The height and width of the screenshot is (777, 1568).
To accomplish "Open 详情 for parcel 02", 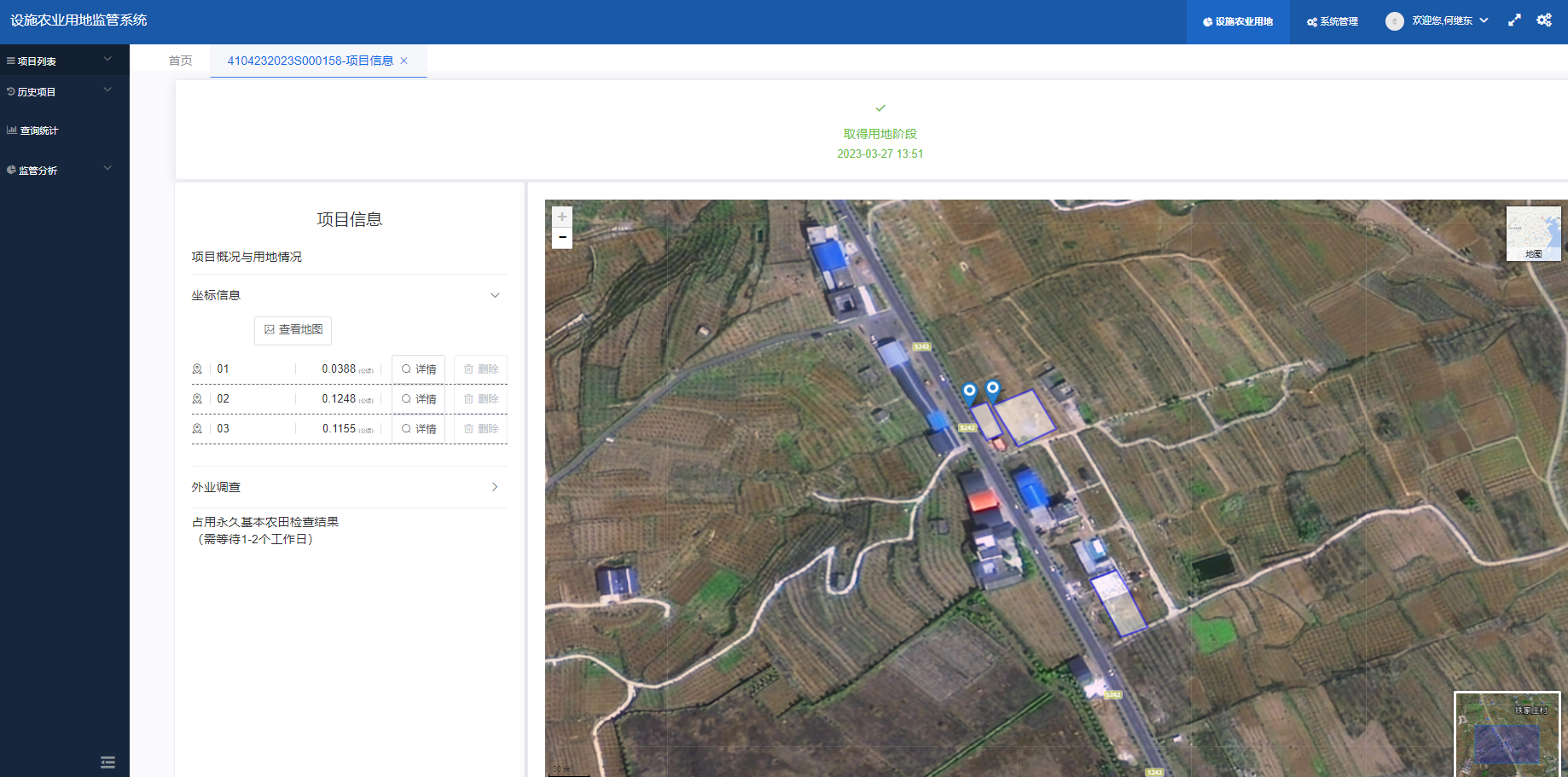I will [x=418, y=399].
